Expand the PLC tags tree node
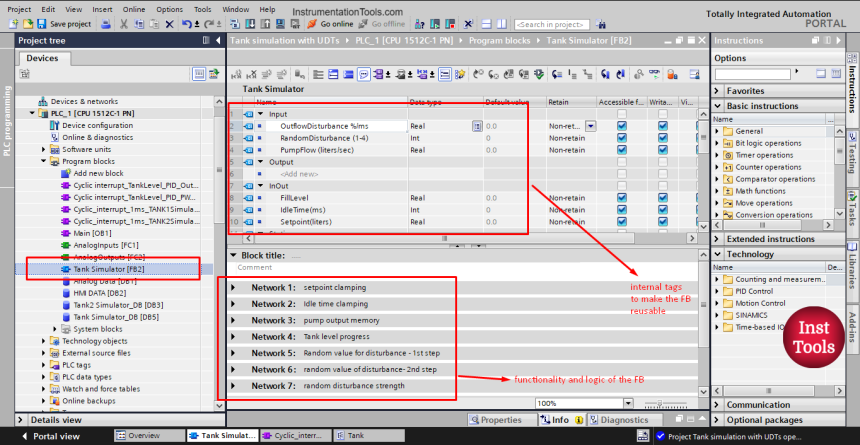Screen dimensions: 860x445 [44, 365]
